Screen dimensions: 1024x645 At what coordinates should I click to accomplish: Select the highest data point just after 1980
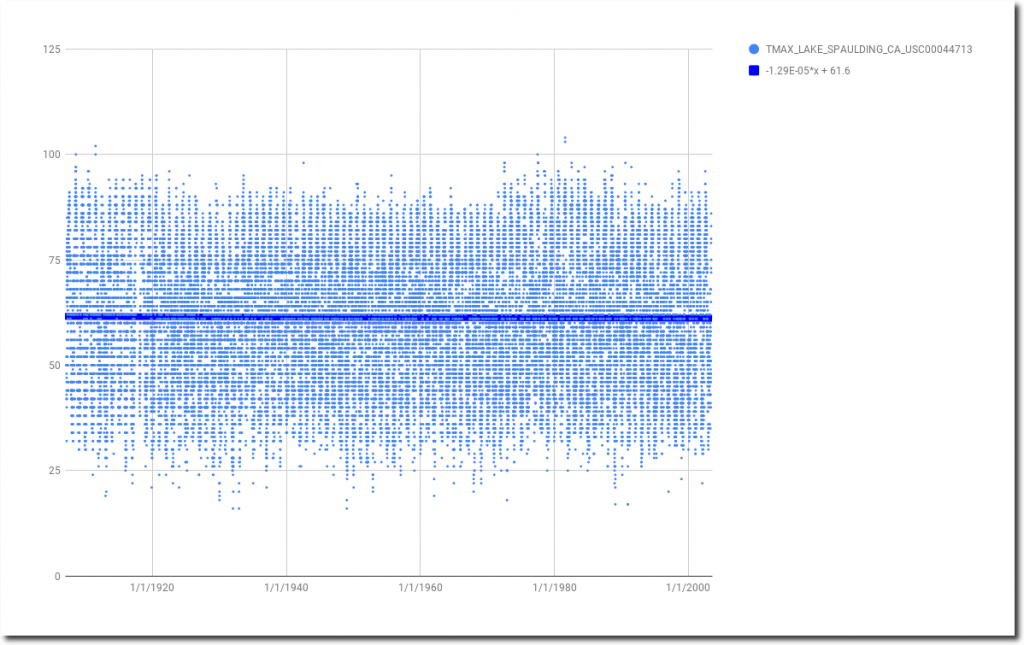(564, 138)
